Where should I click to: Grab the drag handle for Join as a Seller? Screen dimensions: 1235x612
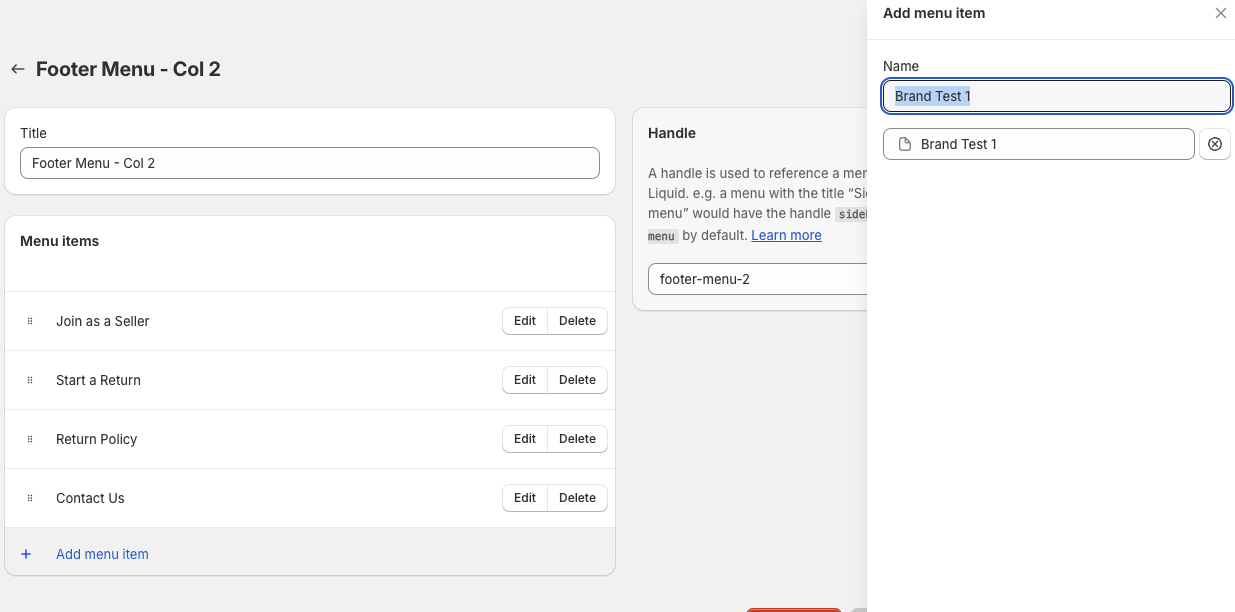[30, 321]
